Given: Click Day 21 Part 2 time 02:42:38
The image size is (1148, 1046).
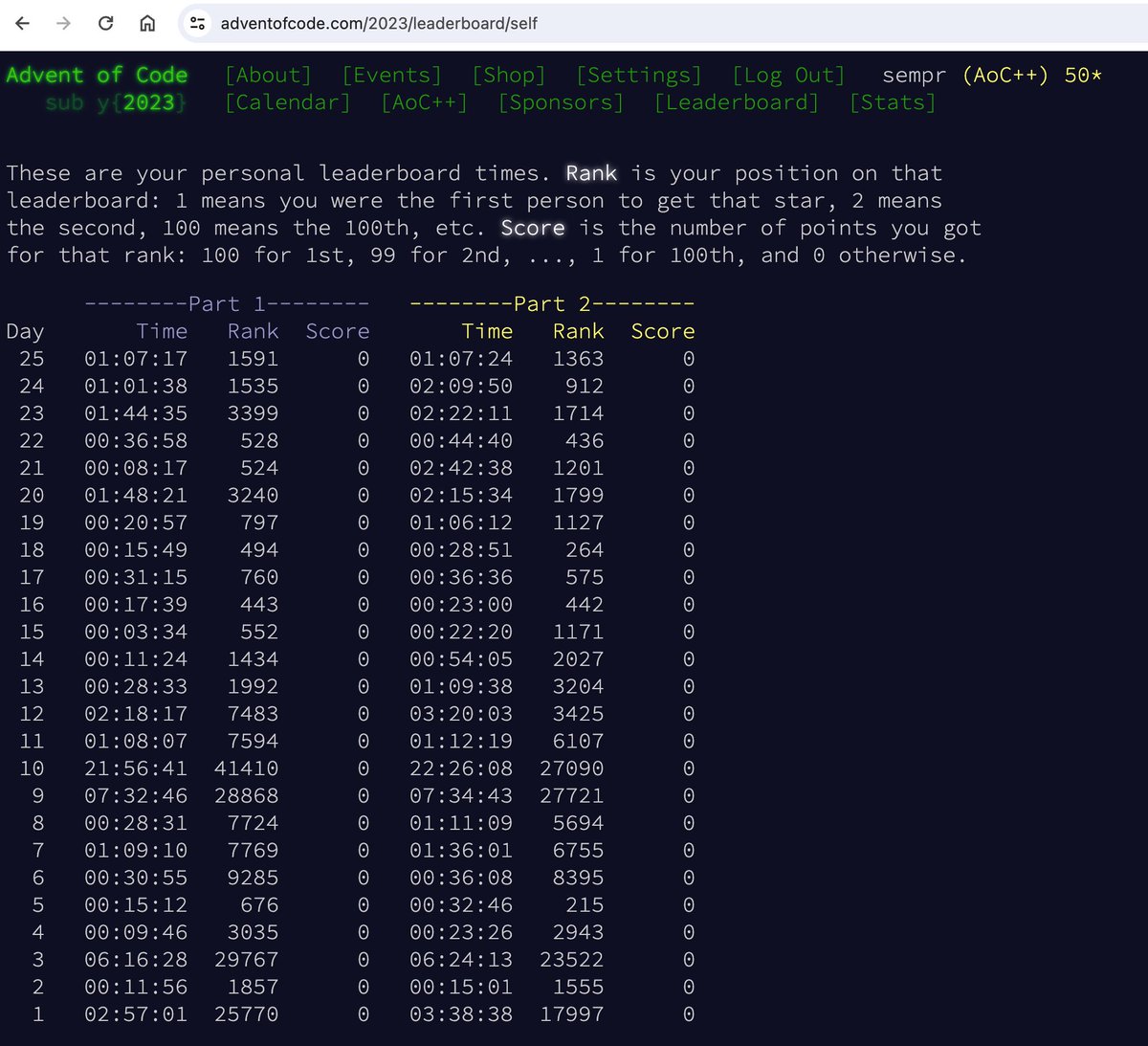Looking at the screenshot, I should [x=461, y=468].
